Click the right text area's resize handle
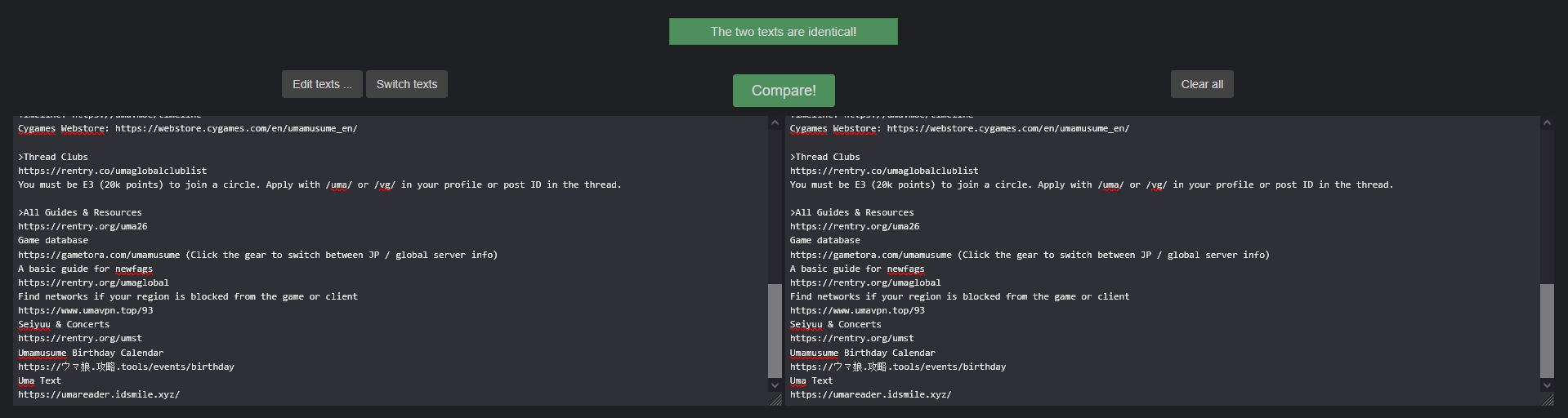This screenshot has height=418, width=1568. (1548, 399)
